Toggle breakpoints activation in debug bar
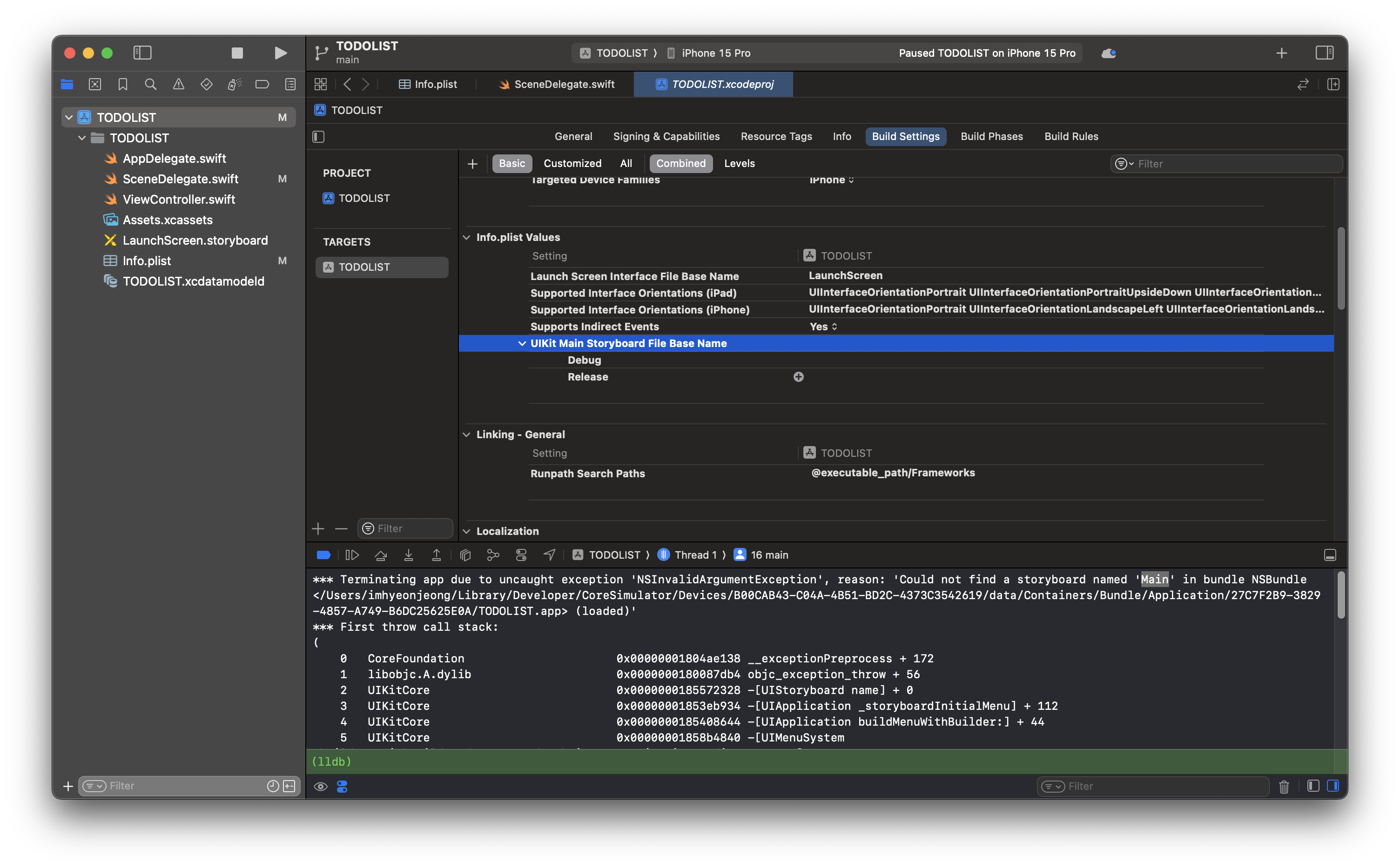The width and height of the screenshot is (1400, 868). 323,555
